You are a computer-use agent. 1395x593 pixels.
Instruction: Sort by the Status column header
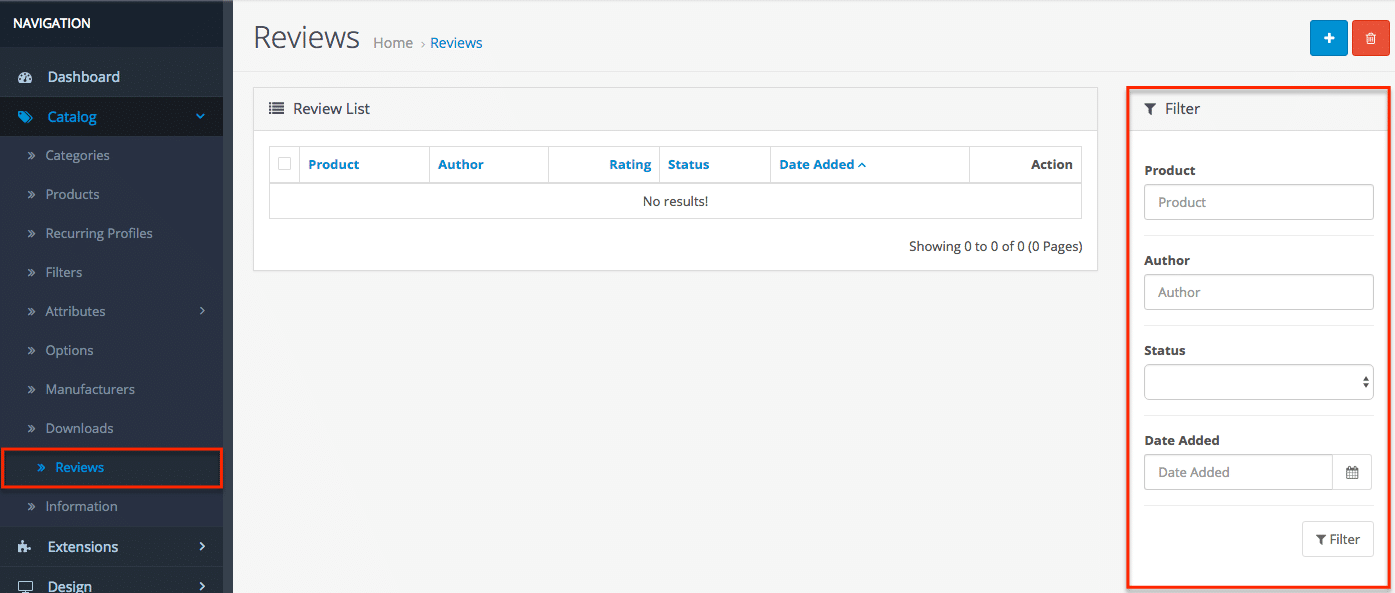(x=688, y=164)
